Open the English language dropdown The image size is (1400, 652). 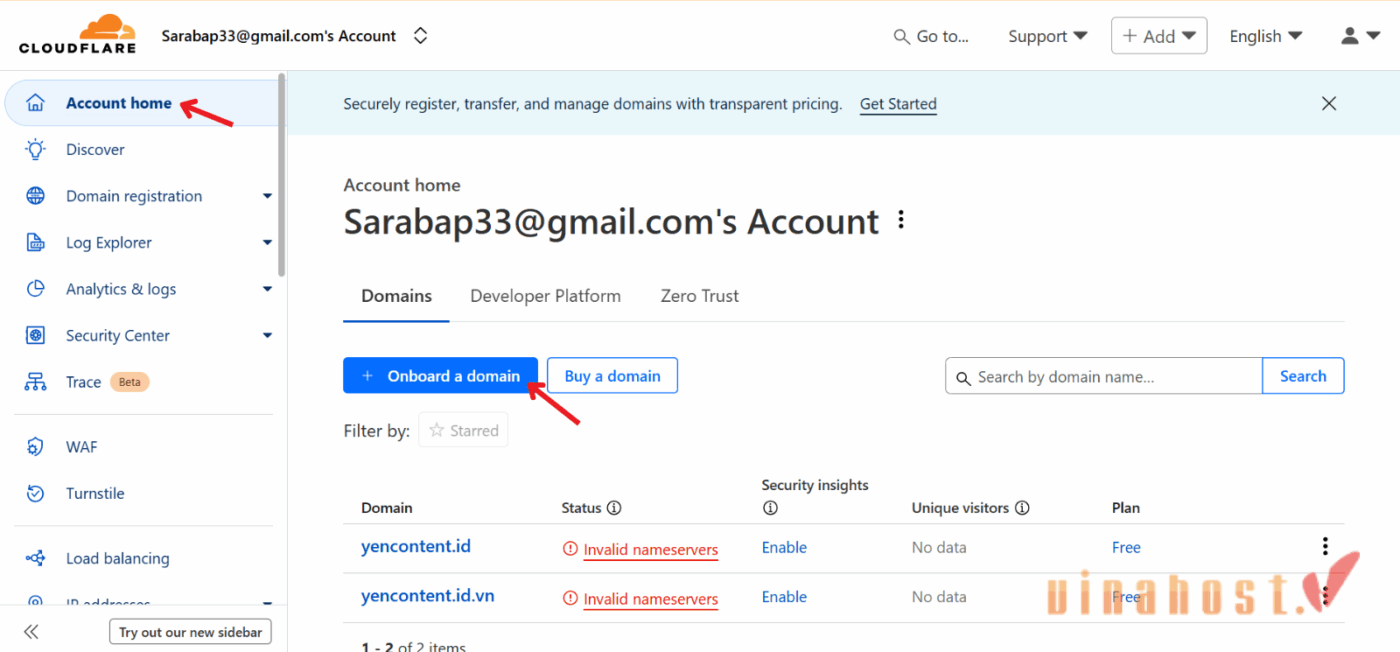1265,35
